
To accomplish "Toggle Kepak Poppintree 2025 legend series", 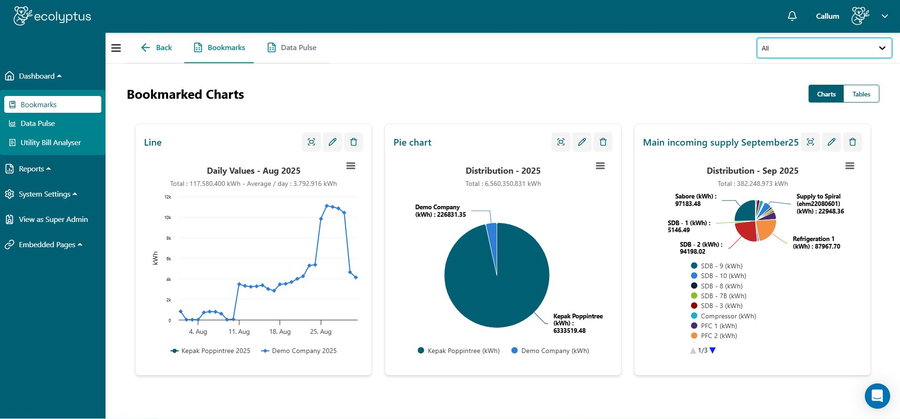I will coord(211,351).
